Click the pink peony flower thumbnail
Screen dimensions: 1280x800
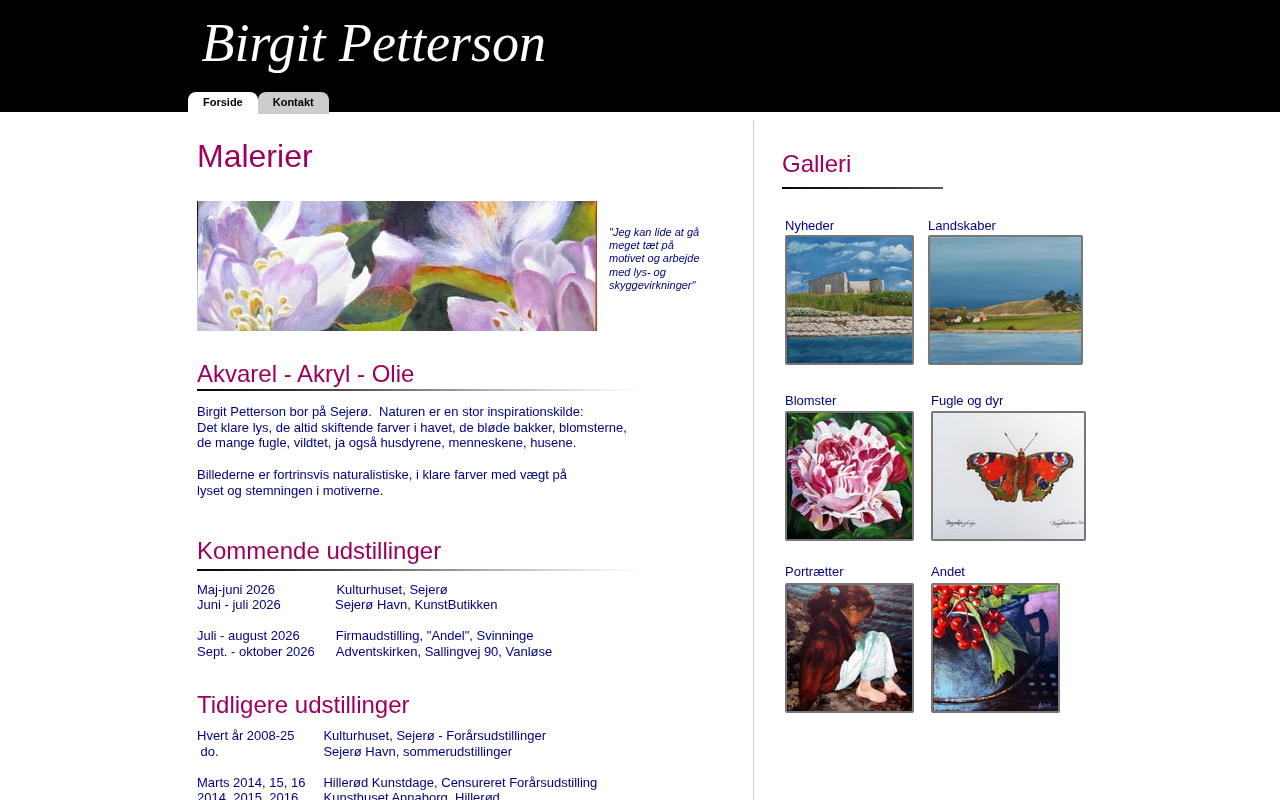(x=849, y=476)
